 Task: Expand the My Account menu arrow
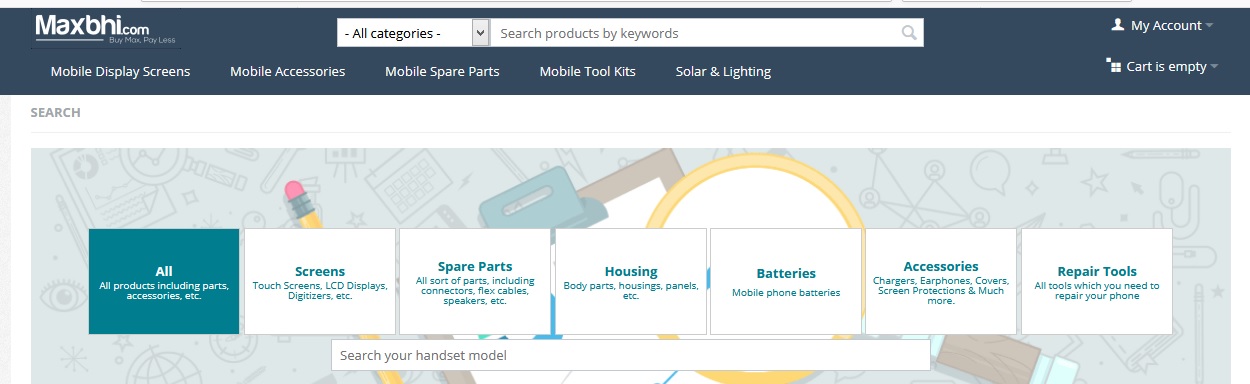coord(1209,26)
